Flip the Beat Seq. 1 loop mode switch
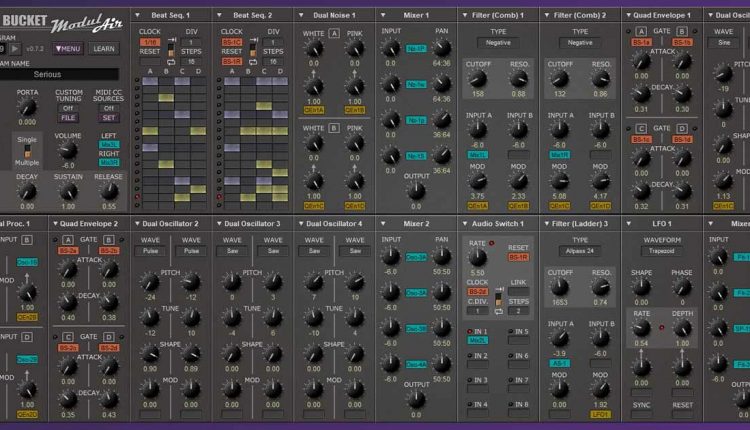The height and width of the screenshot is (430, 750). pos(171,50)
